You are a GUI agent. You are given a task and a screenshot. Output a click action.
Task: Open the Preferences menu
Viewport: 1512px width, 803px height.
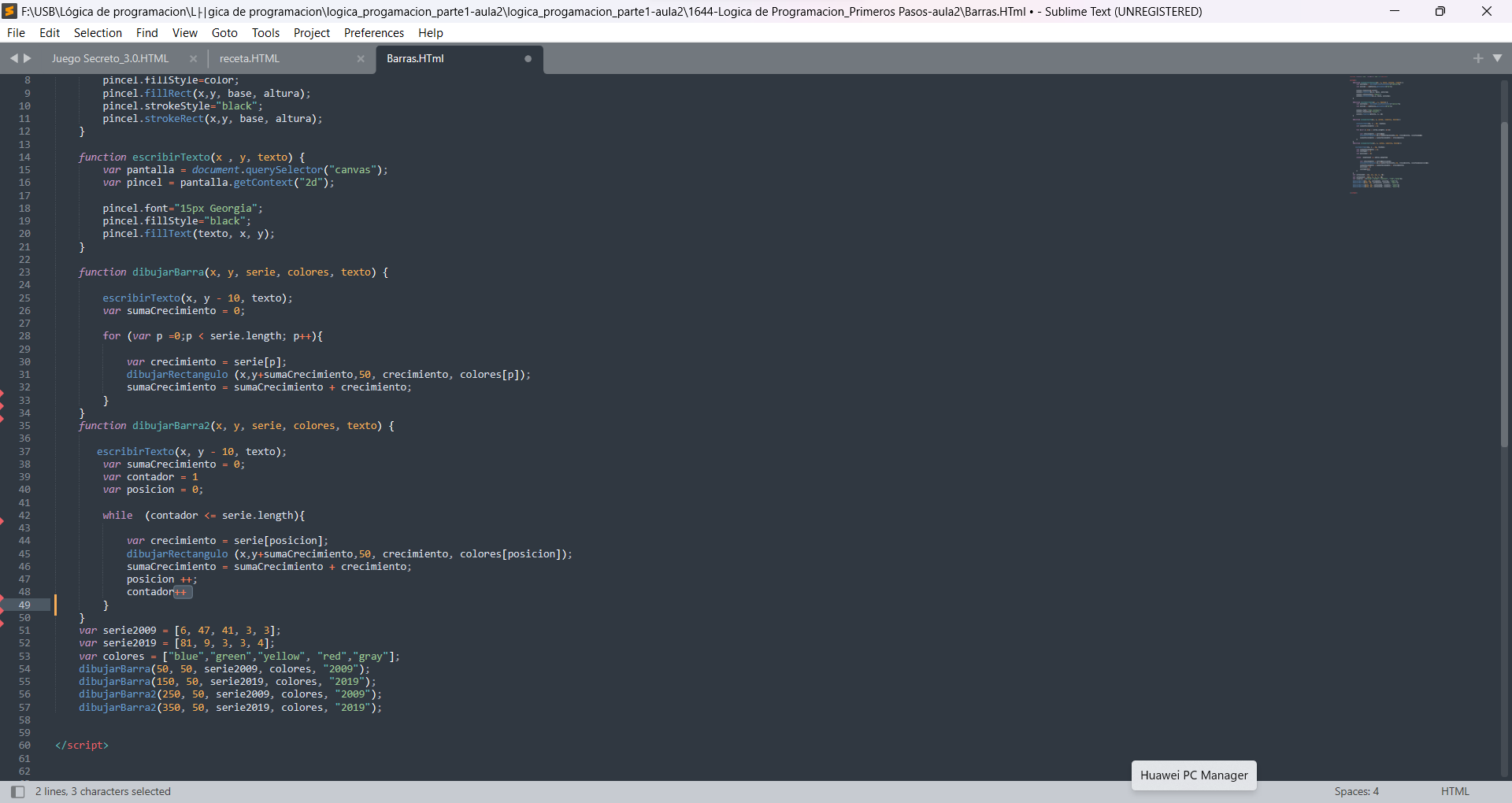point(374,33)
